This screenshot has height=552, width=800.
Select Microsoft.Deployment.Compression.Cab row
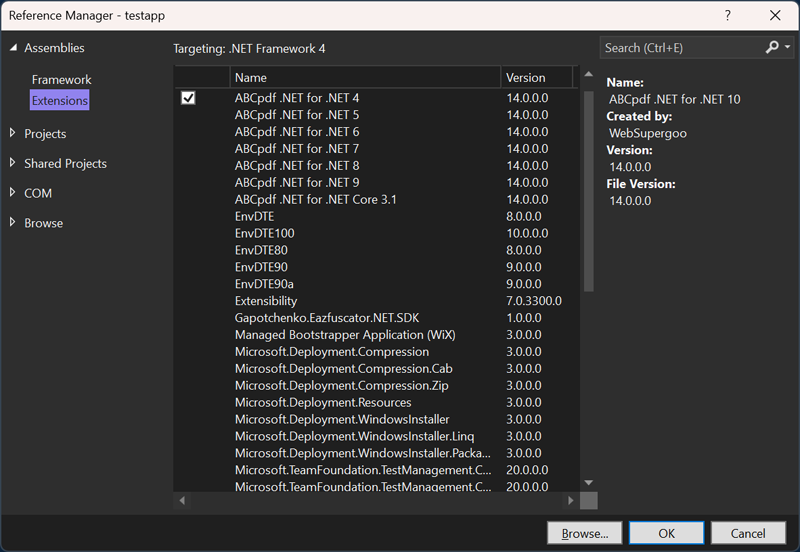[376, 368]
